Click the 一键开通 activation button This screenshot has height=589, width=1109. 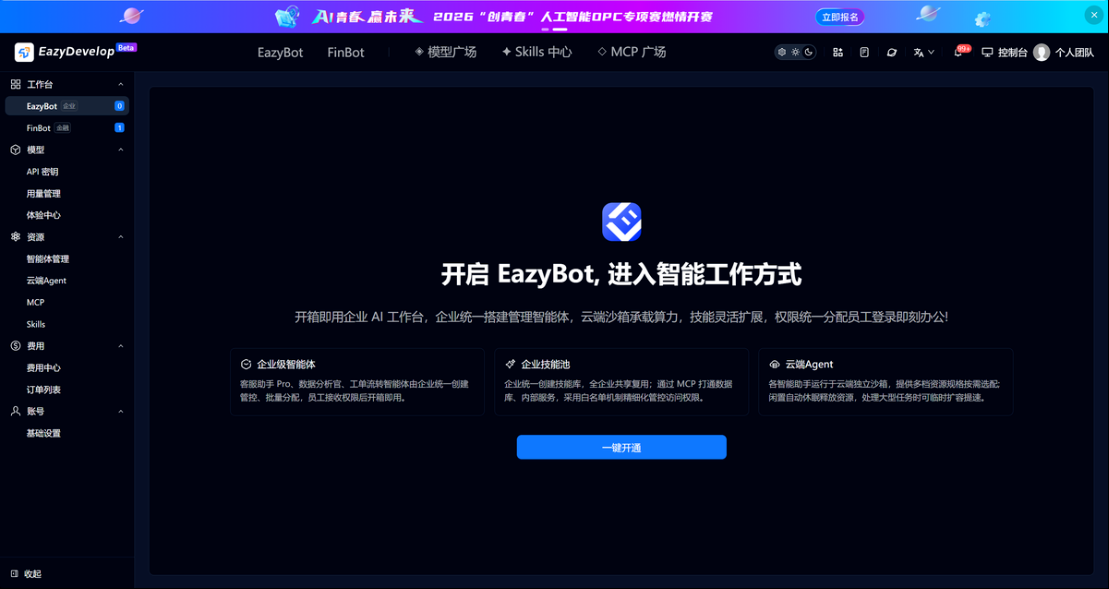click(621, 448)
